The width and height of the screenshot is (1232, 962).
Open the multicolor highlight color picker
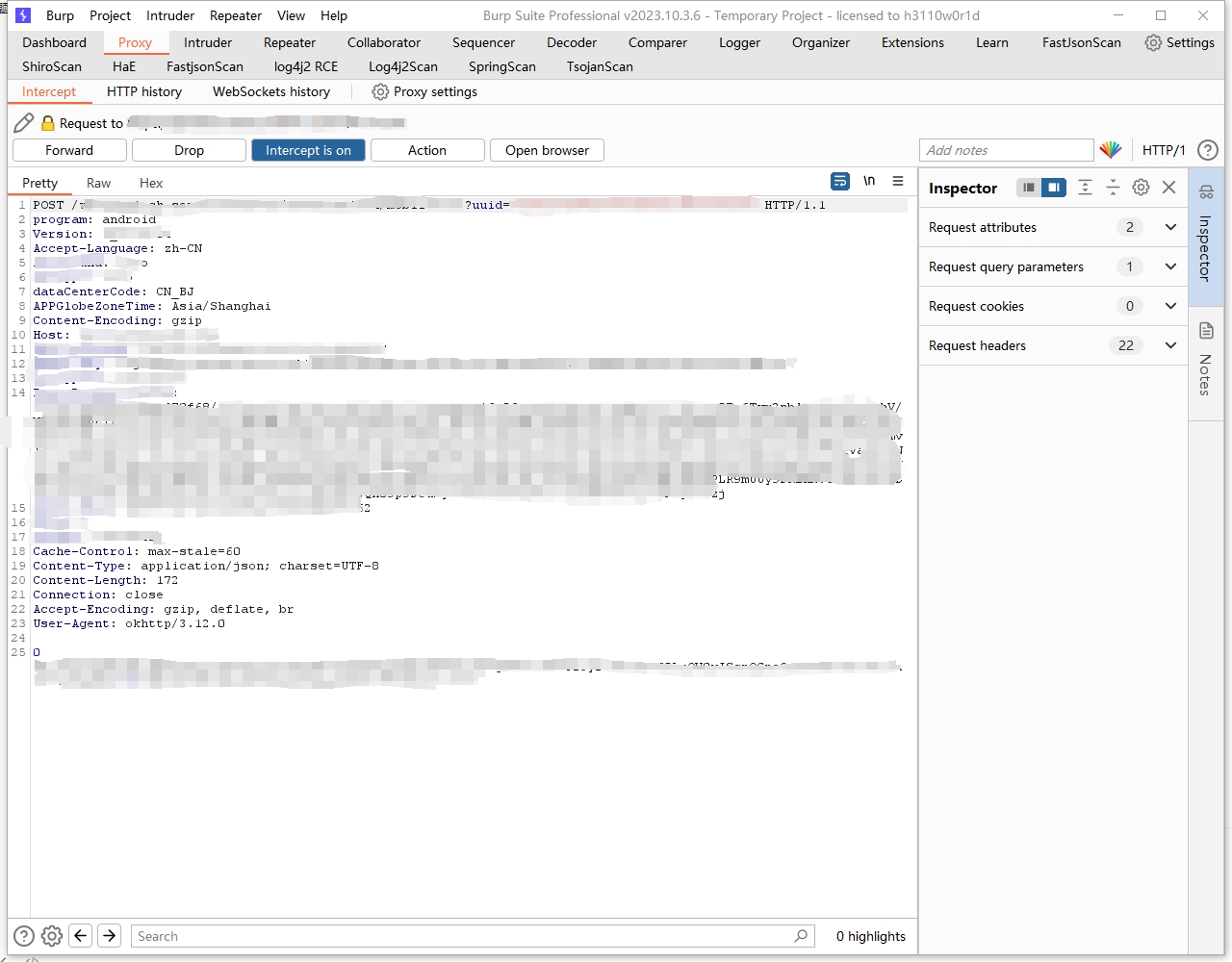click(x=1111, y=150)
